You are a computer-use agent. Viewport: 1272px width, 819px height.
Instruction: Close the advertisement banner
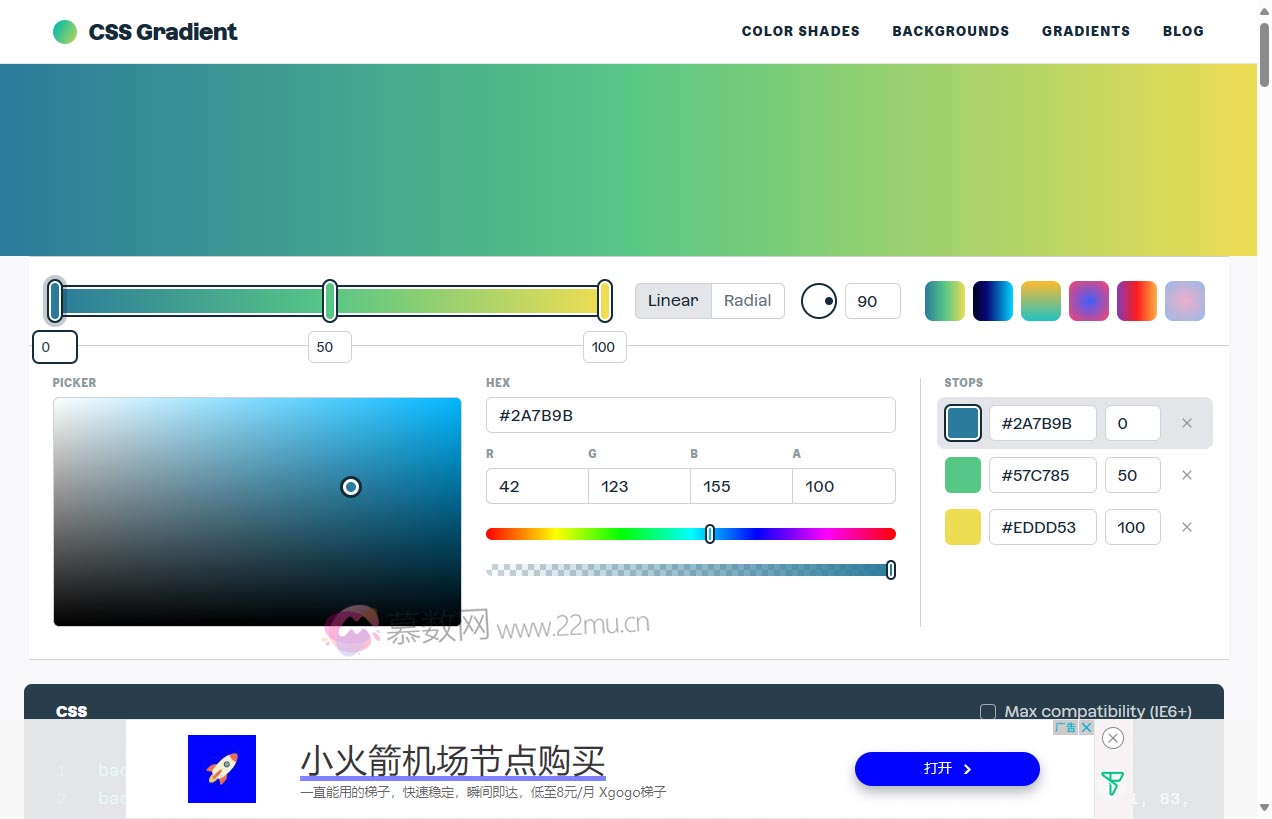coord(1112,738)
